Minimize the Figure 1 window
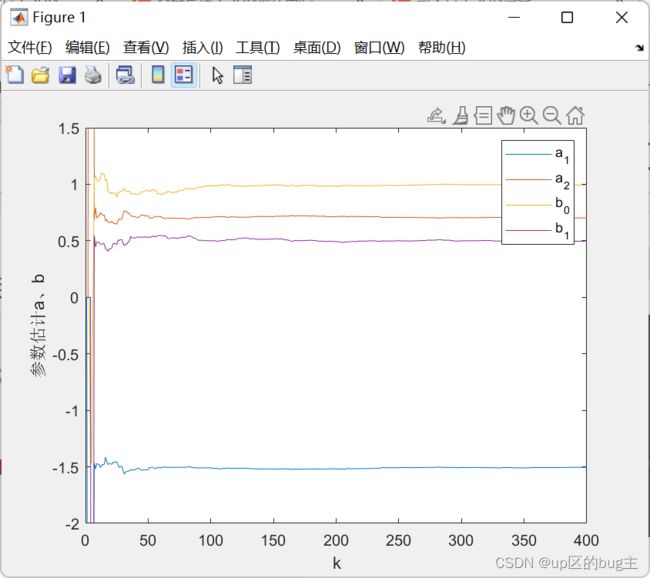650x578 pixels. pos(514,17)
